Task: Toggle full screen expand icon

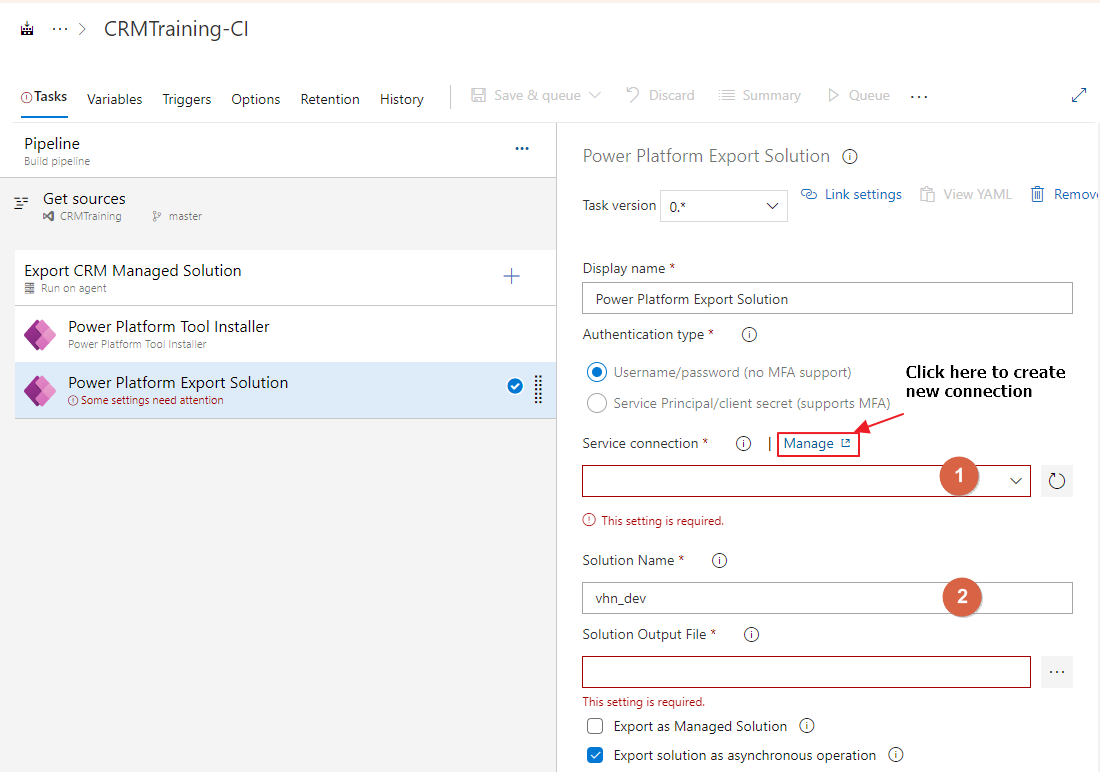Action: click(1079, 95)
